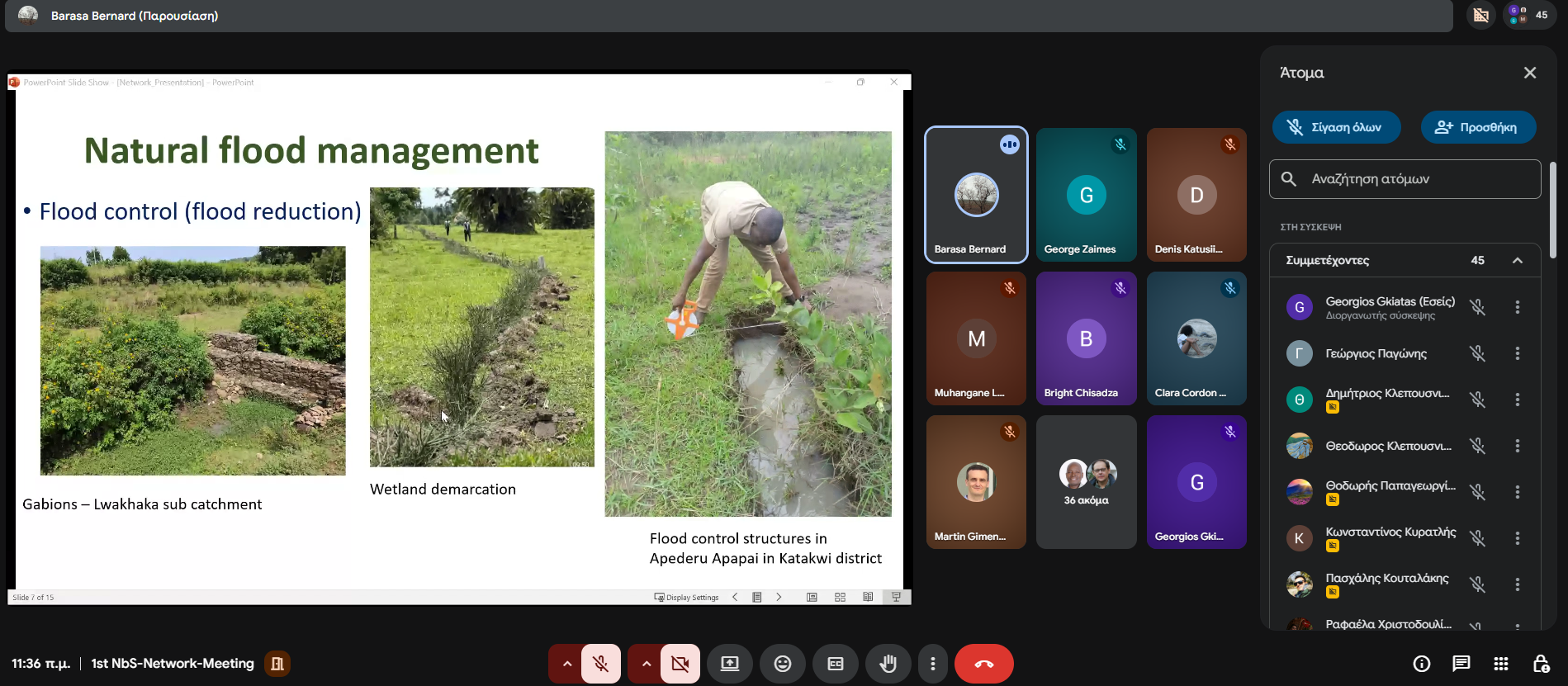Screen dimensions: 1568x686
Task: Raise hand in the meeting
Action: [x=888, y=664]
